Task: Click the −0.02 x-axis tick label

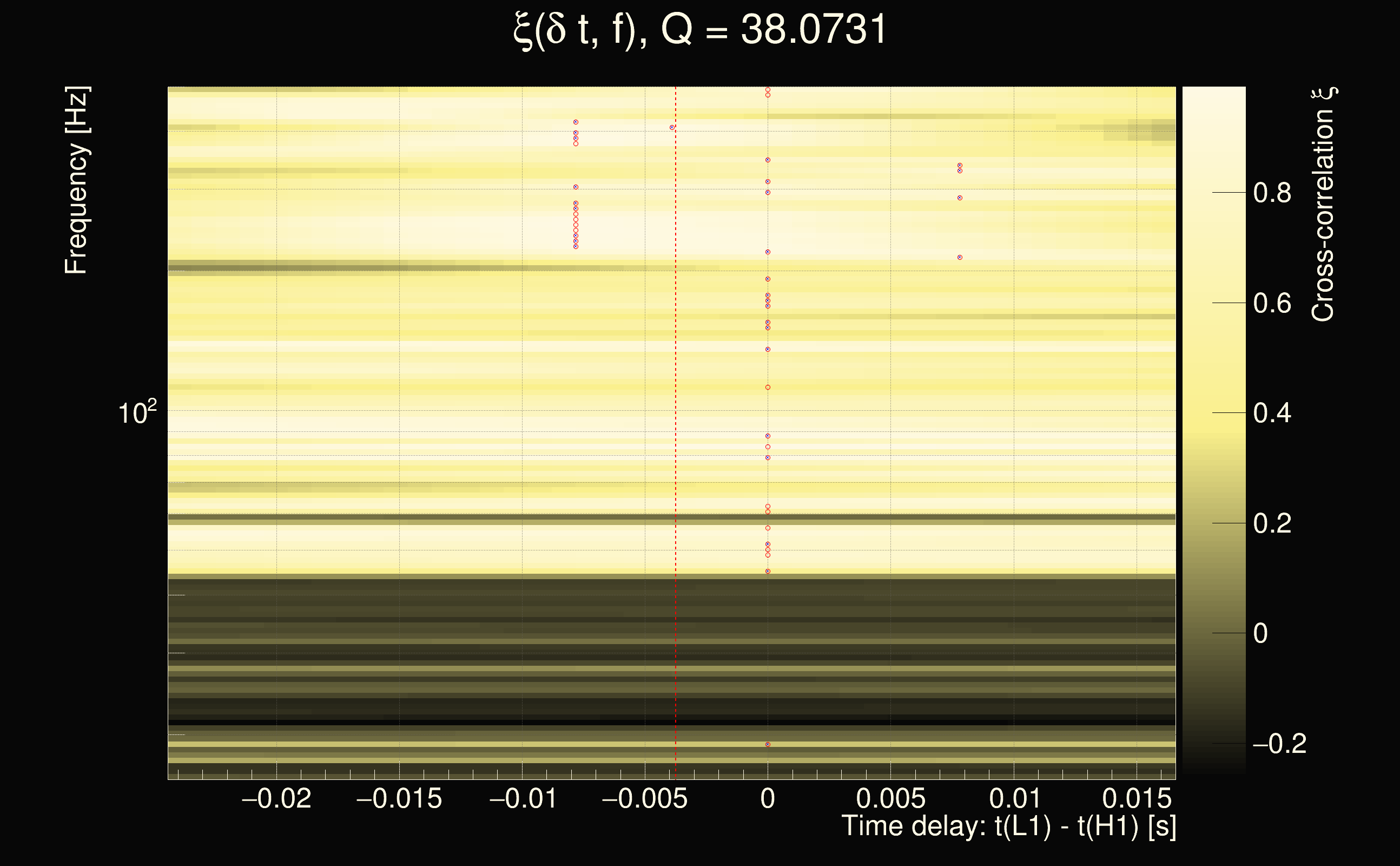Action: 276,798
